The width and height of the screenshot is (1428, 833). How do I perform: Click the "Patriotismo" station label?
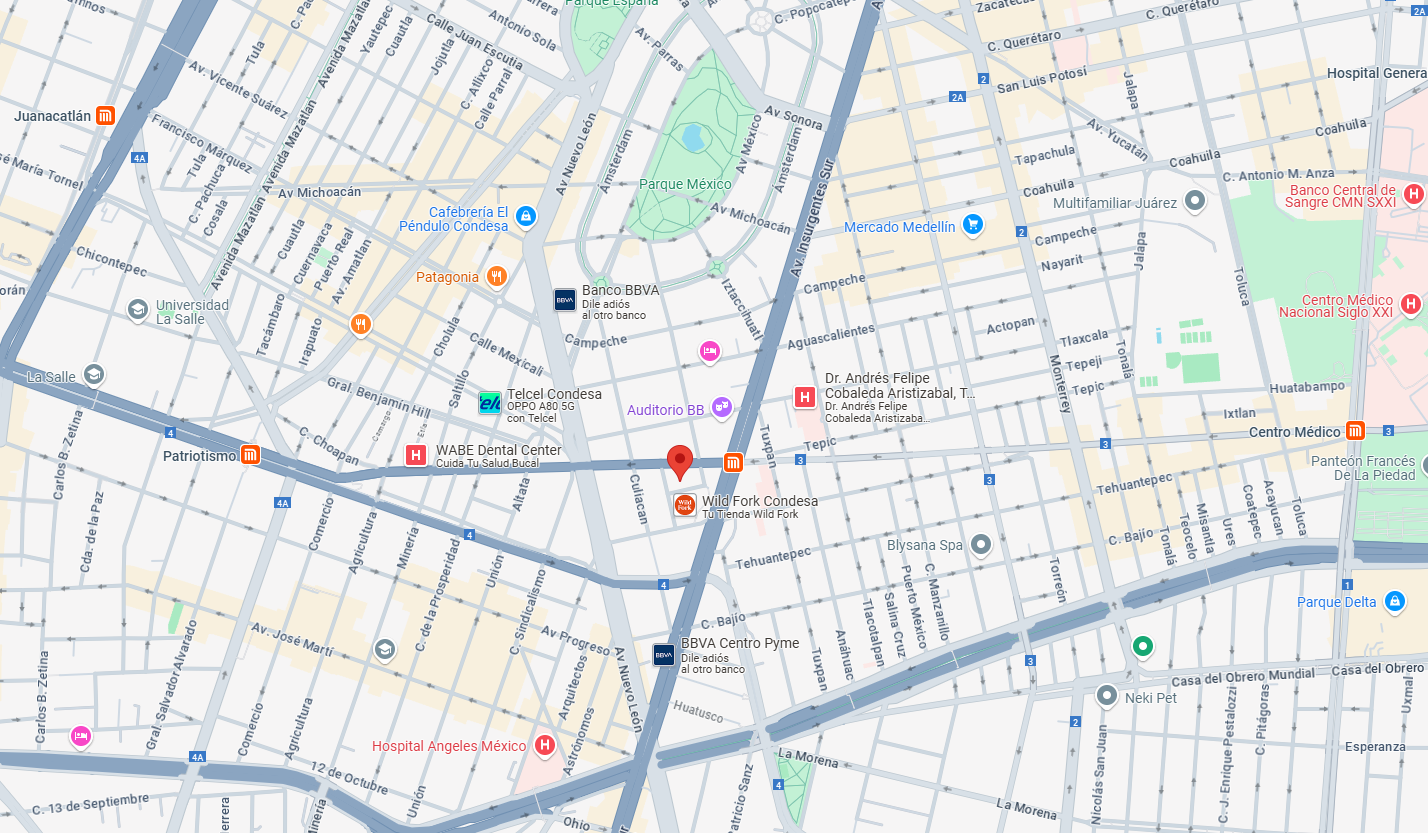200,456
